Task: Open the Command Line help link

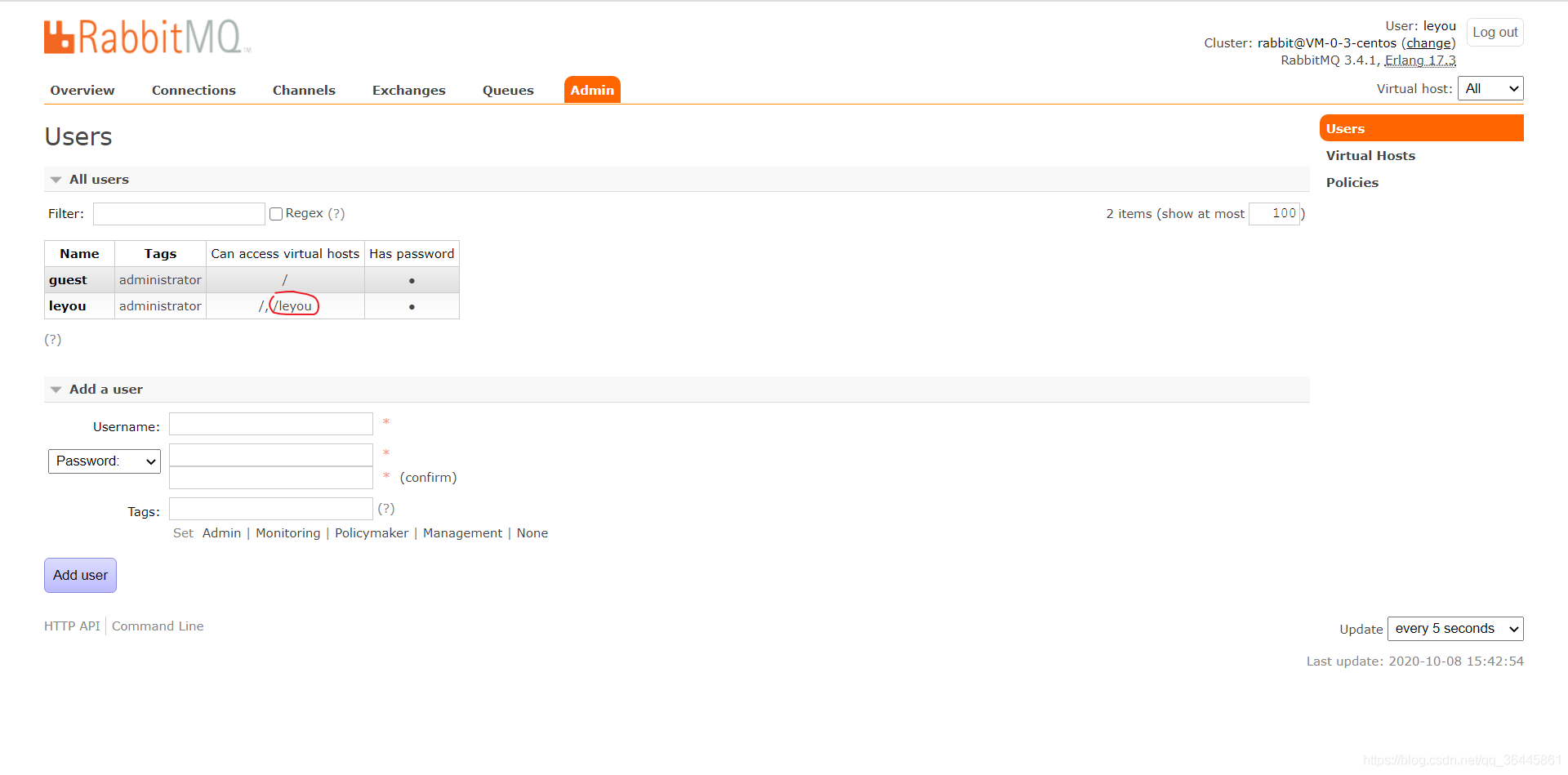Action: (x=157, y=626)
